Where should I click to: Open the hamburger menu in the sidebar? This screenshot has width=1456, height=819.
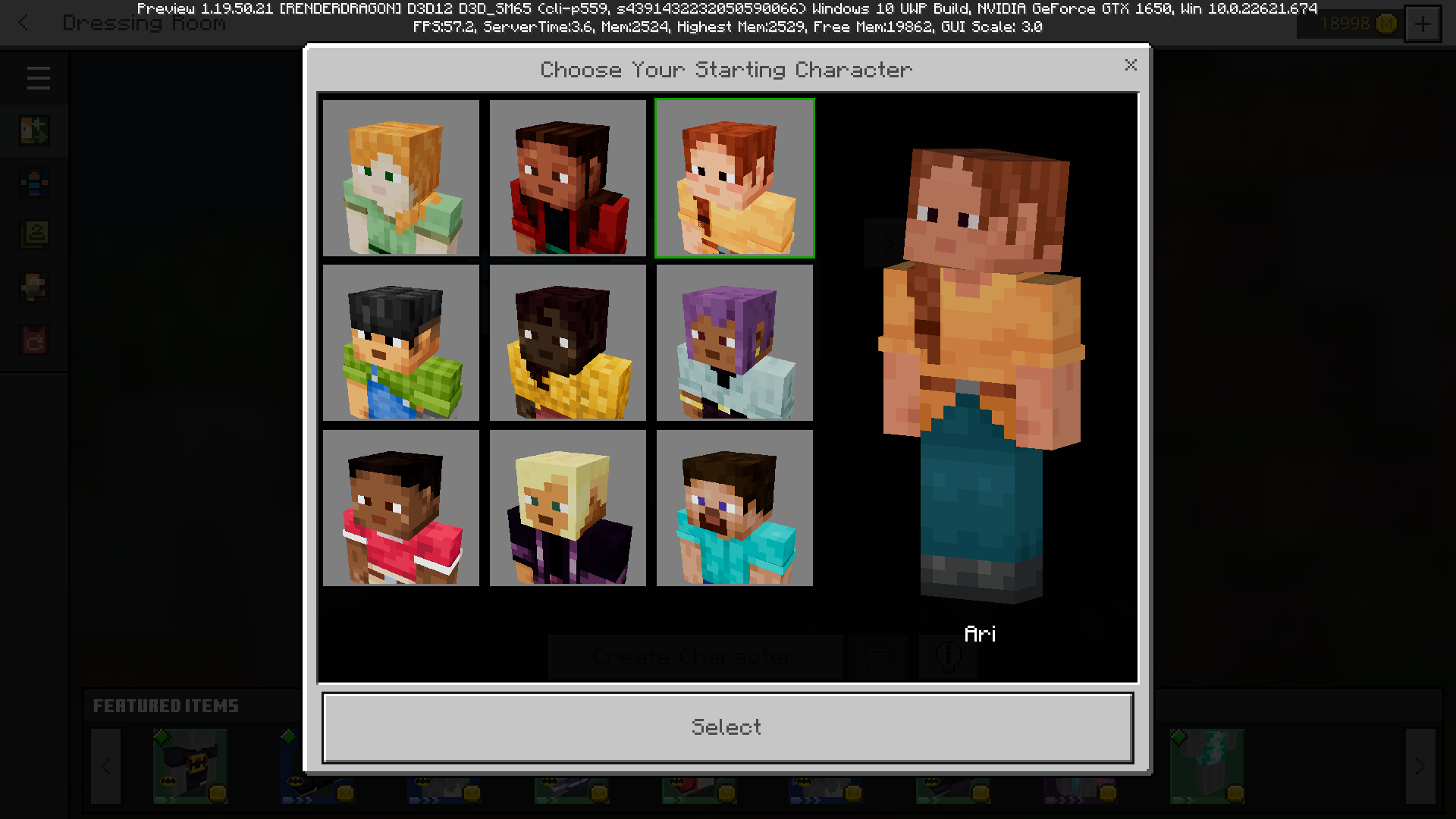(38, 78)
